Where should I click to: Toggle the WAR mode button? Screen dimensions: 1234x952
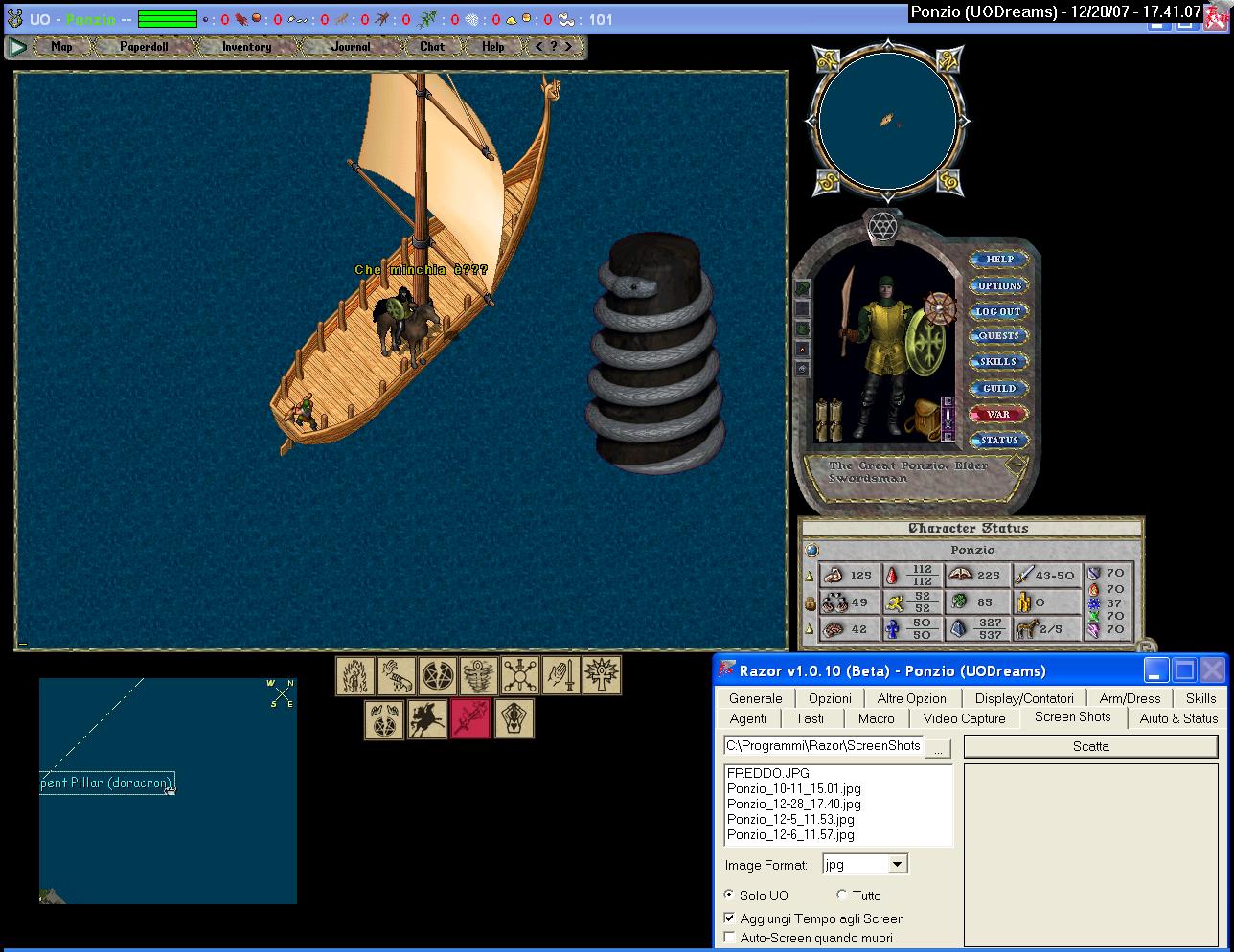[x=998, y=415]
